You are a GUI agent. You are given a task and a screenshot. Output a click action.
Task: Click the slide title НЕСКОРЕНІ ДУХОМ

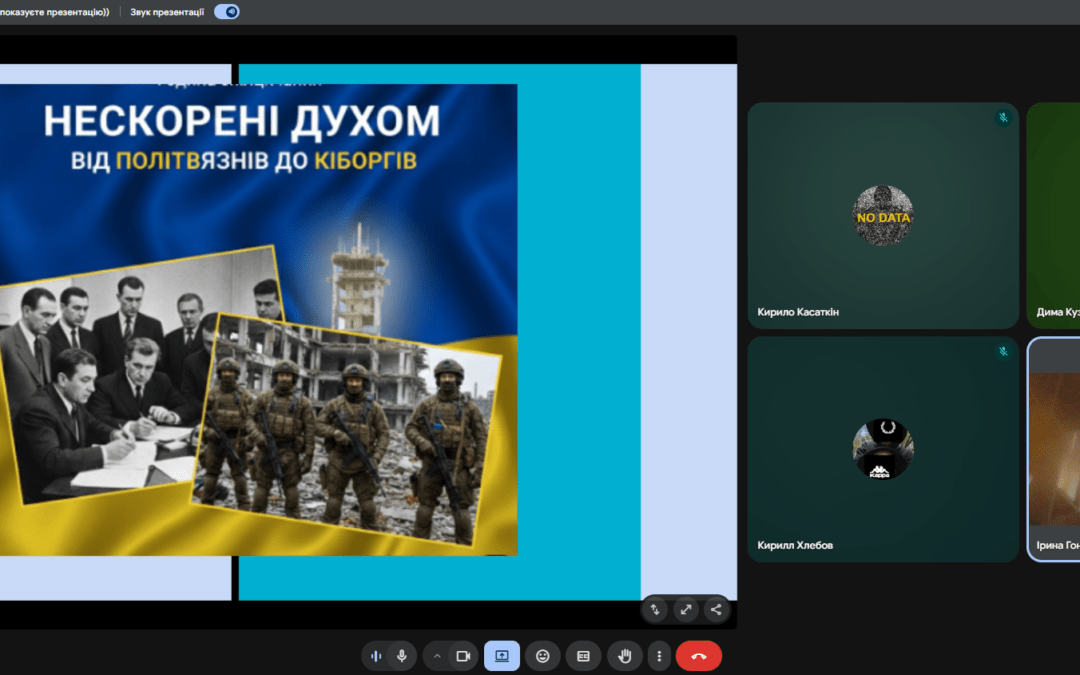pyautogui.click(x=242, y=121)
